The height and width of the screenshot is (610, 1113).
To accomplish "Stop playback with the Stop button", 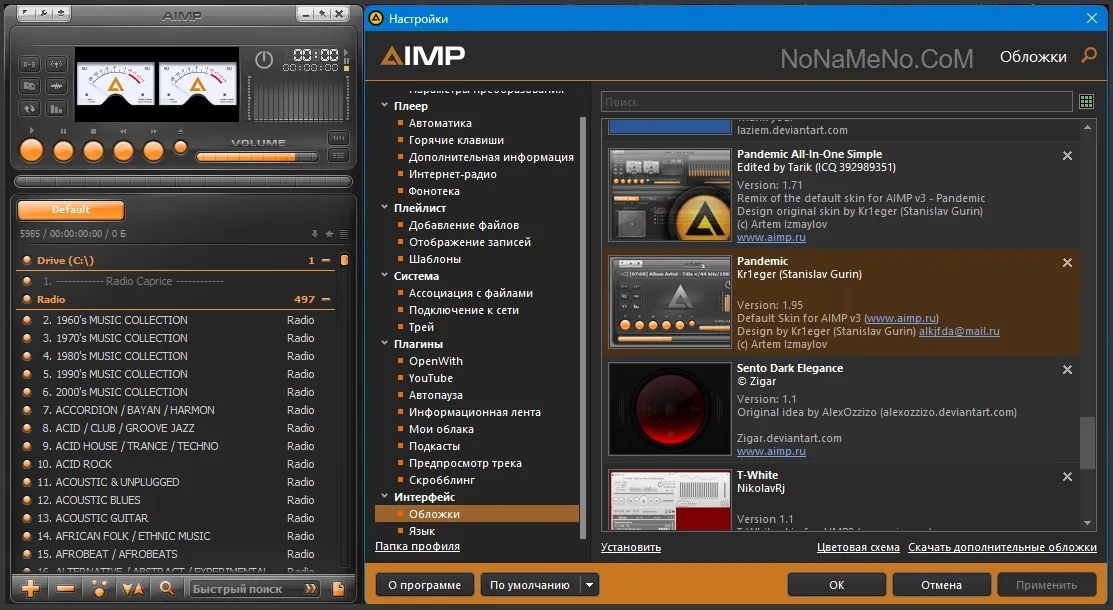I will tap(94, 151).
